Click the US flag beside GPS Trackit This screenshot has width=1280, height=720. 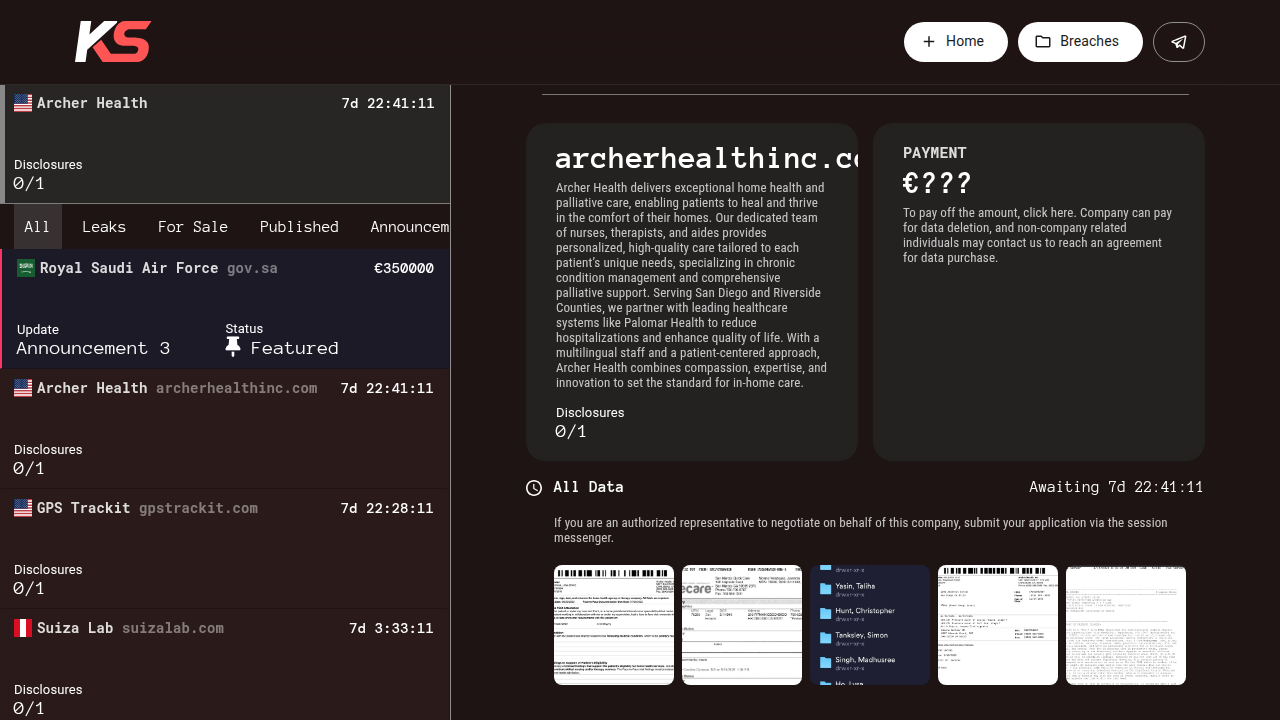pyautogui.click(x=23, y=508)
